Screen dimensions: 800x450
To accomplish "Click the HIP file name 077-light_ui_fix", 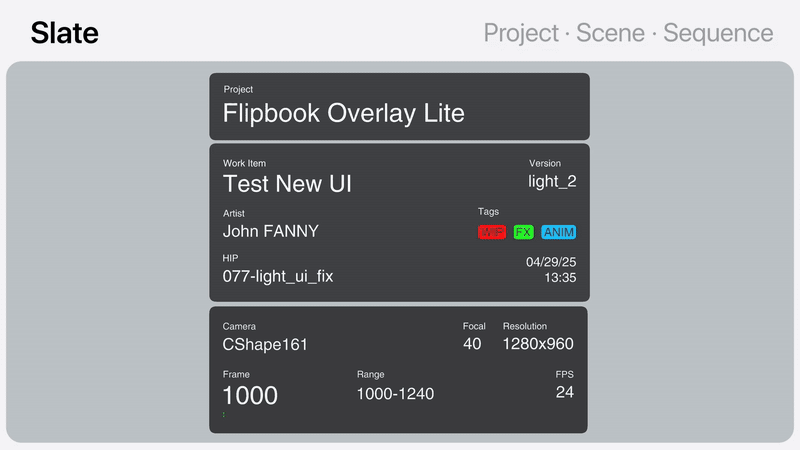I will (277, 276).
